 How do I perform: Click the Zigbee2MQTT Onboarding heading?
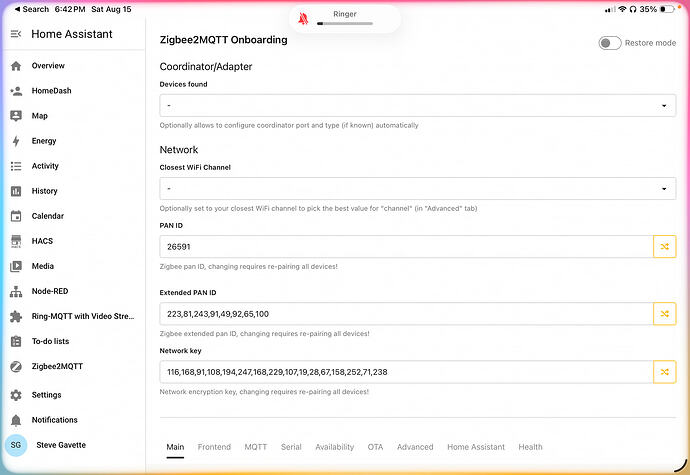tap(224, 40)
